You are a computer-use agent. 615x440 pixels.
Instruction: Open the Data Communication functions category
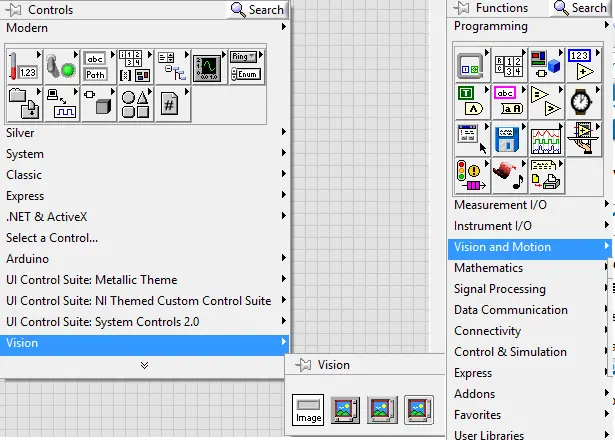point(529,310)
